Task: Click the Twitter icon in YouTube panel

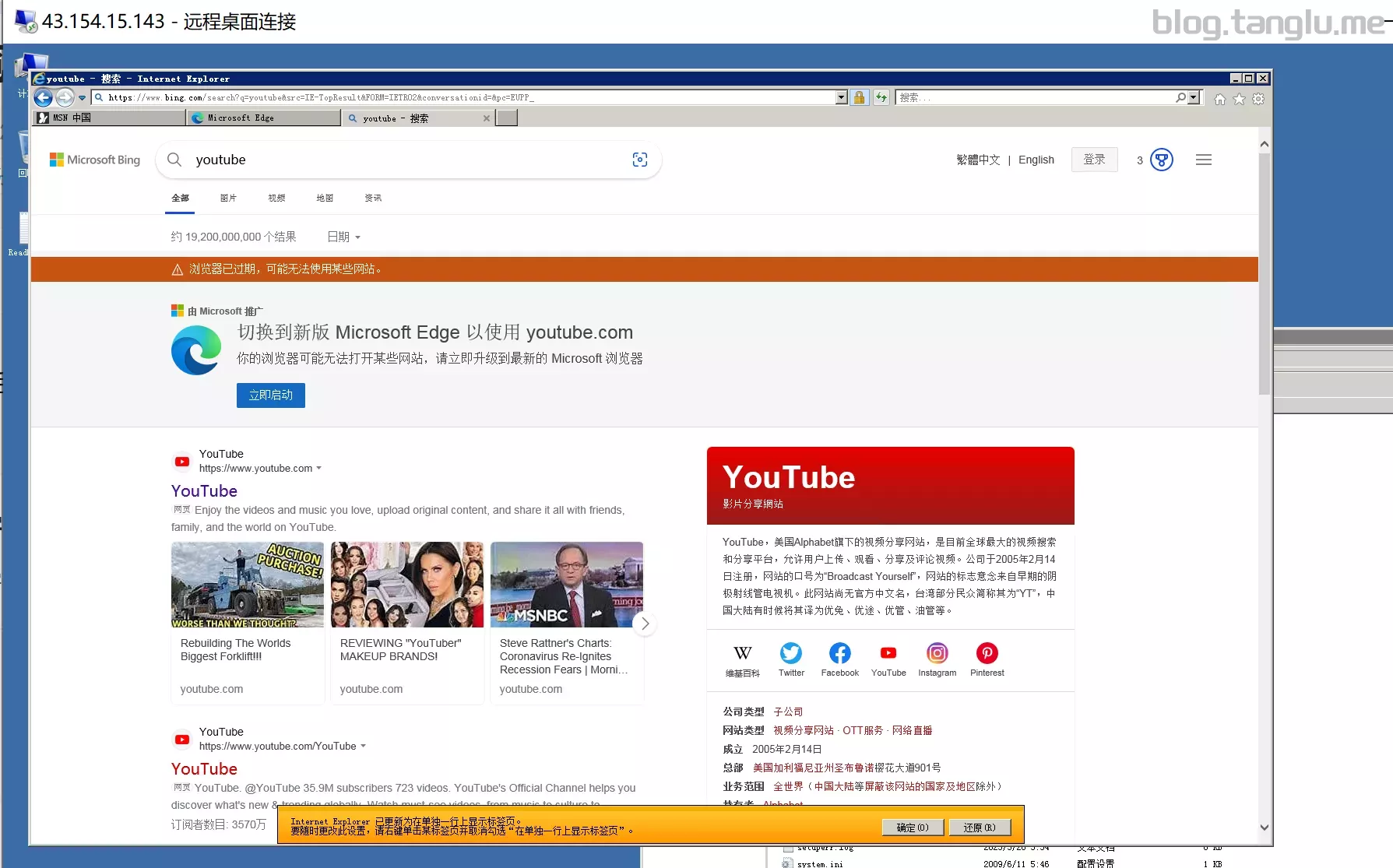Action: pos(791,653)
